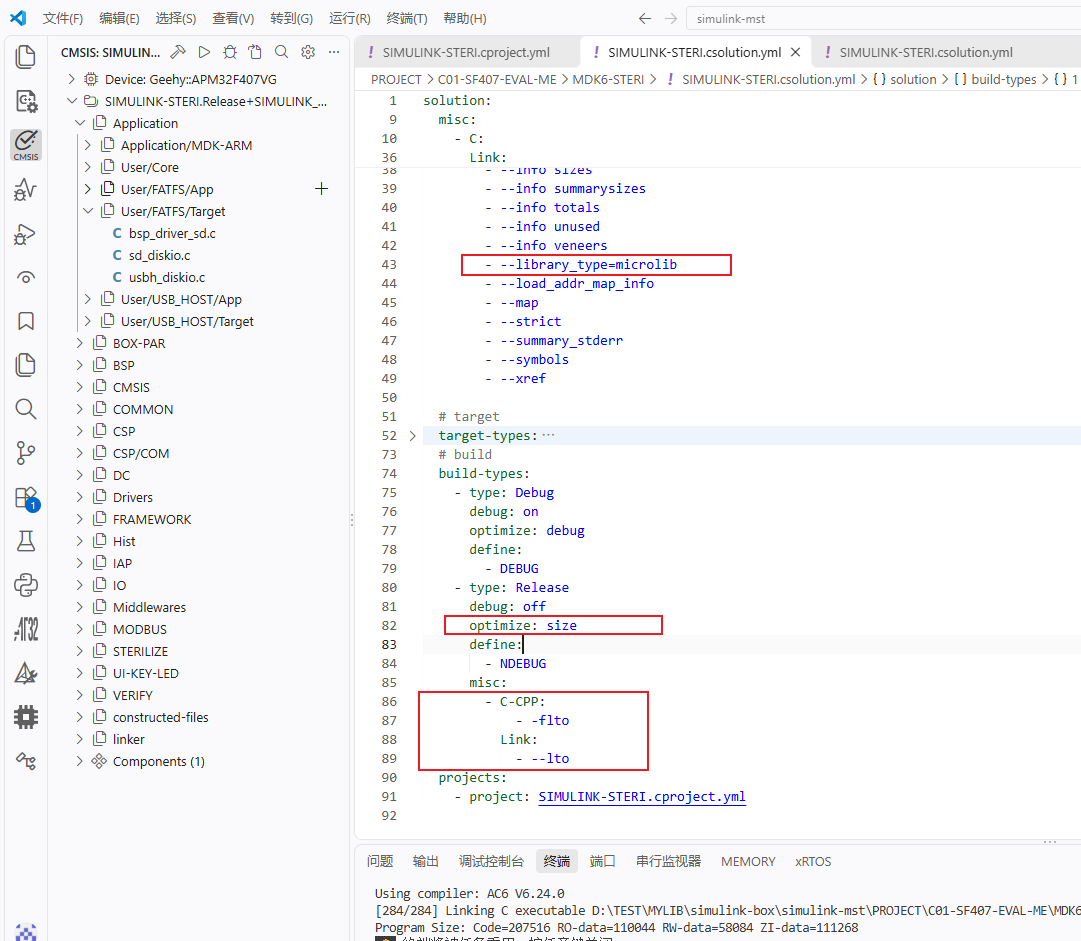This screenshot has height=941, width=1081.
Task: Open the Search view magnifier icon
Action: (26, 409)
